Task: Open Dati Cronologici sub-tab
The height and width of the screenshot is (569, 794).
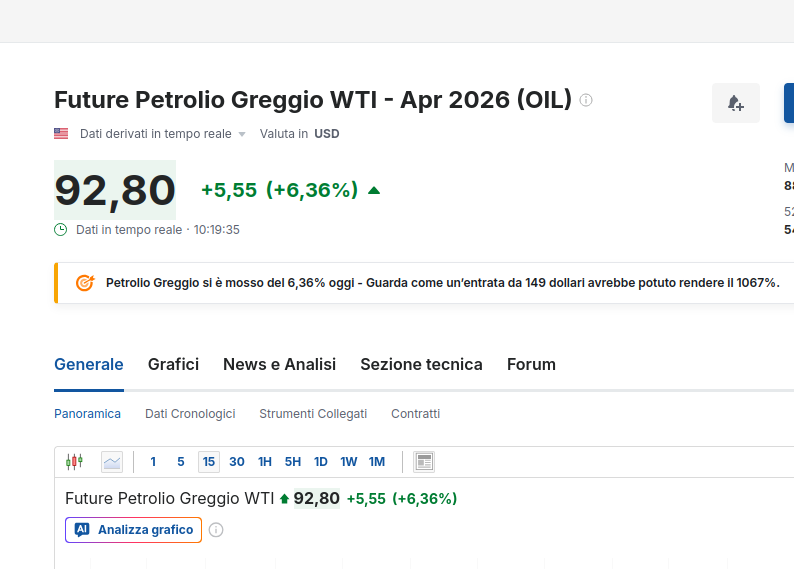Action: pyautogui.click(x=190, y=414)
